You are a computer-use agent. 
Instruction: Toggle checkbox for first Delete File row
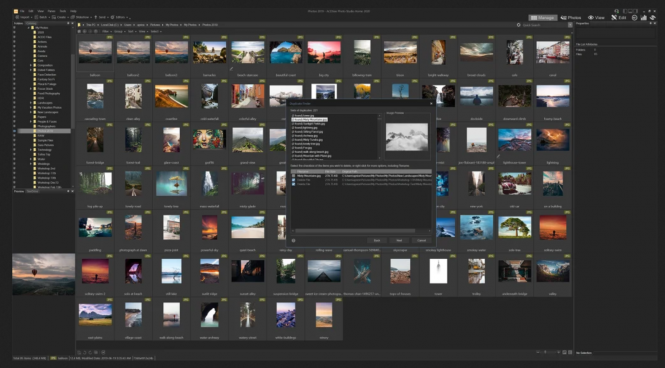coord(293,180)
